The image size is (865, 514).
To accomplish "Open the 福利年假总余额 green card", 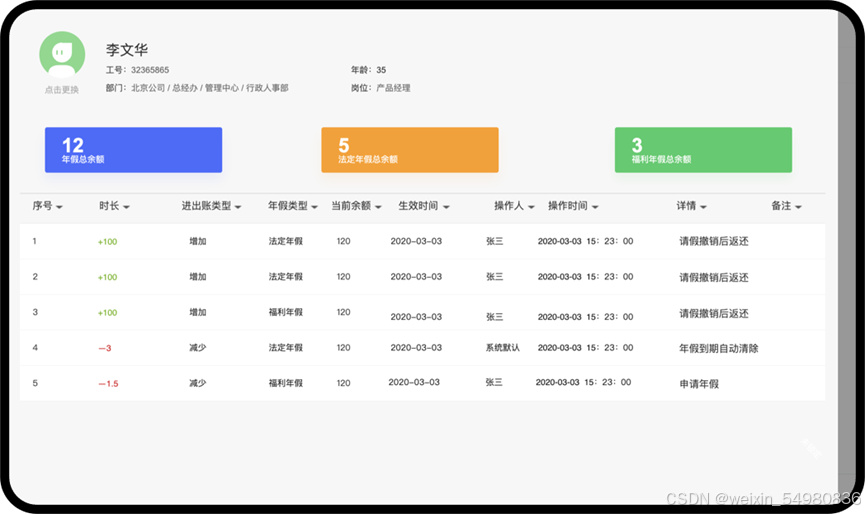I will 703,150.
